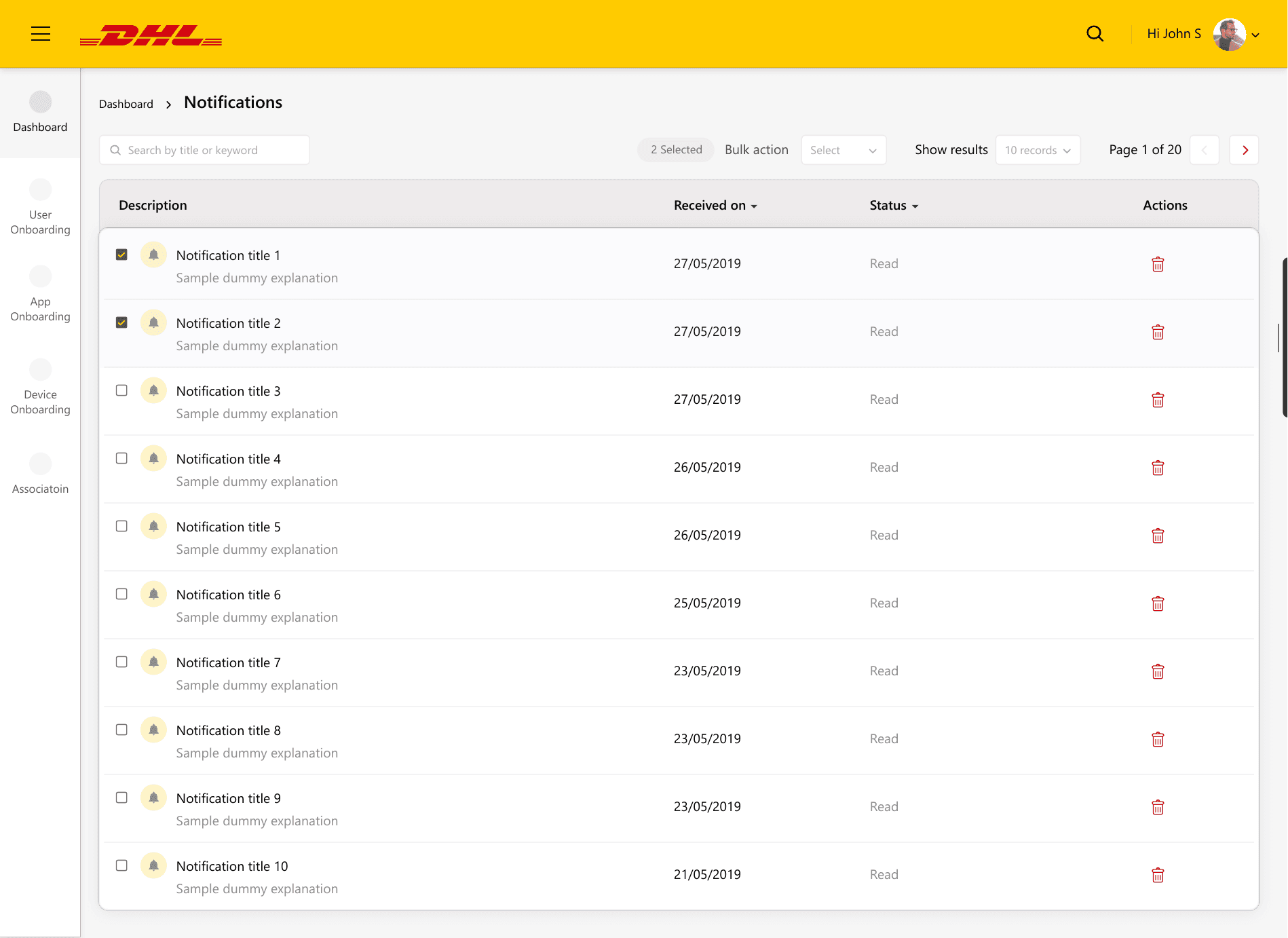This screenshot has width=1288, height=938.
Task: Open Notification title 1 text
Action: (x=228, y=255)
